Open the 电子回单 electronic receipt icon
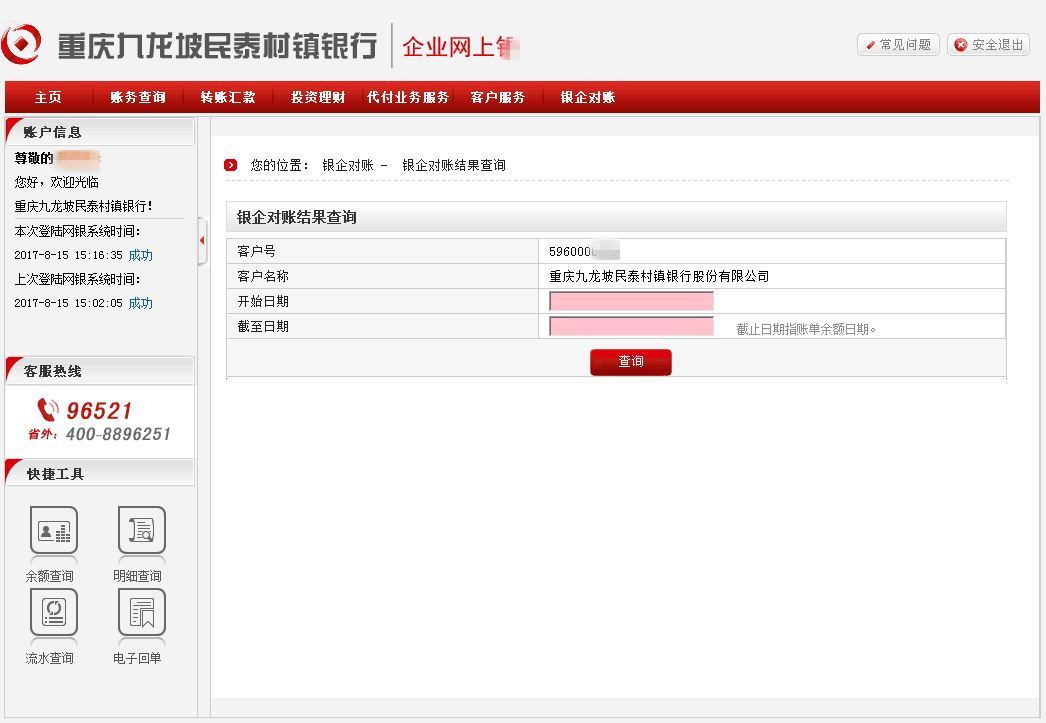This screenshot has height=723, width=1046. [x=141, y=612]
